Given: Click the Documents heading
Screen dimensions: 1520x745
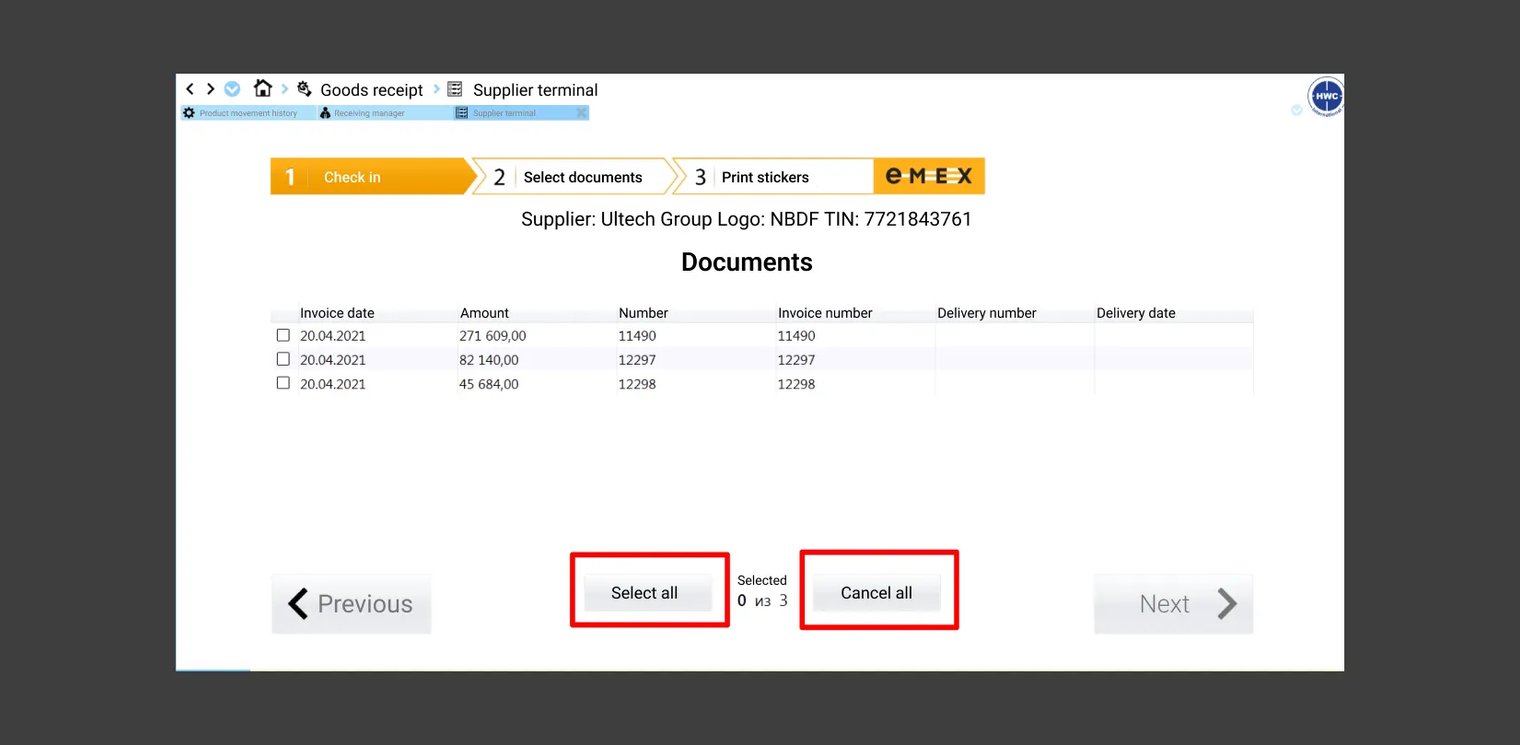Looking at the screenshot, I should [747, 262].
